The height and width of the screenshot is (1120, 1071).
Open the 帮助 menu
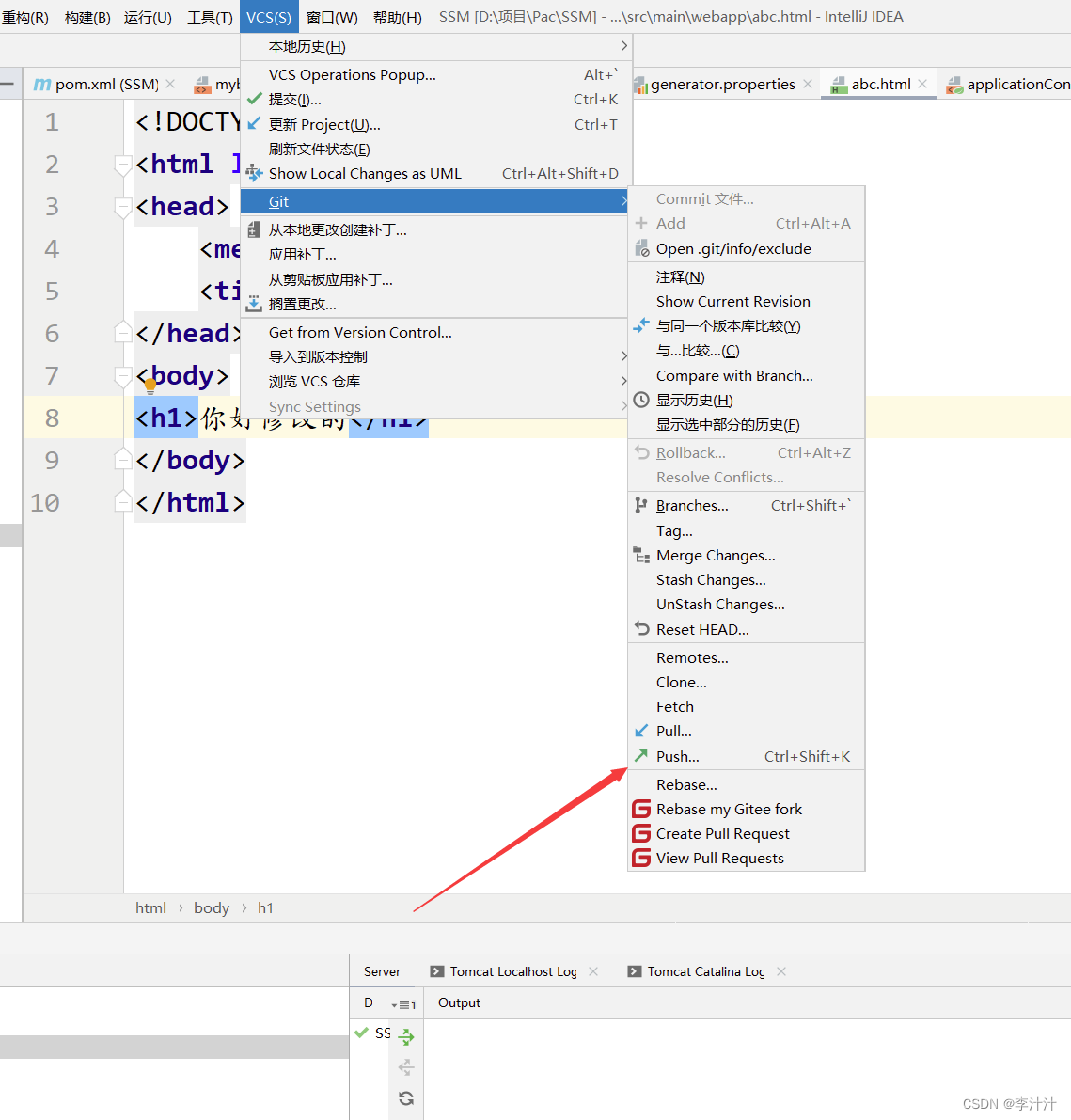click(x=398, y=17)
